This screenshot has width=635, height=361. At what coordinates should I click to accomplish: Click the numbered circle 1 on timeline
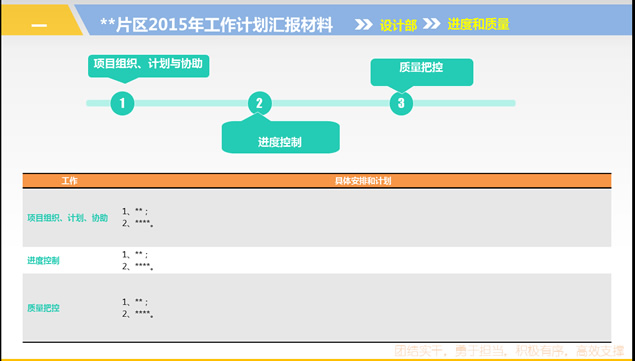point(122,103)
